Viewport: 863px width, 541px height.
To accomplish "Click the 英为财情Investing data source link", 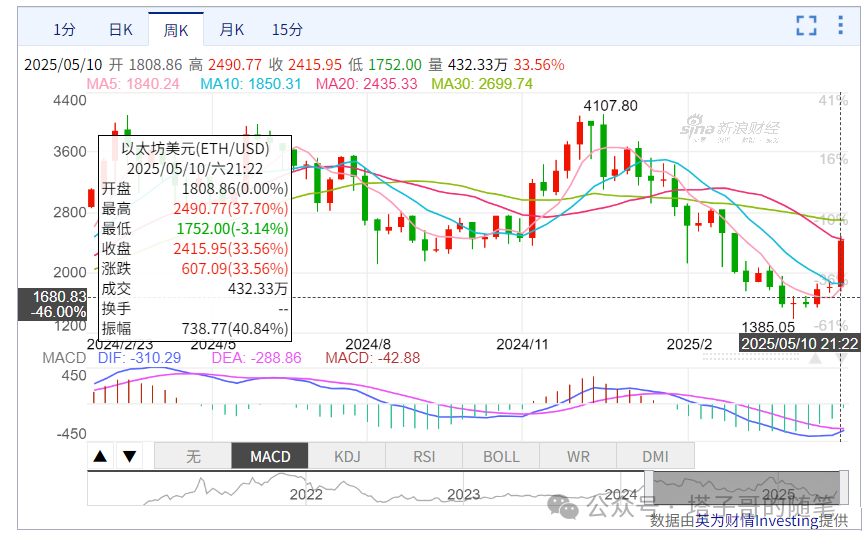I will click(x=757, y=520).
